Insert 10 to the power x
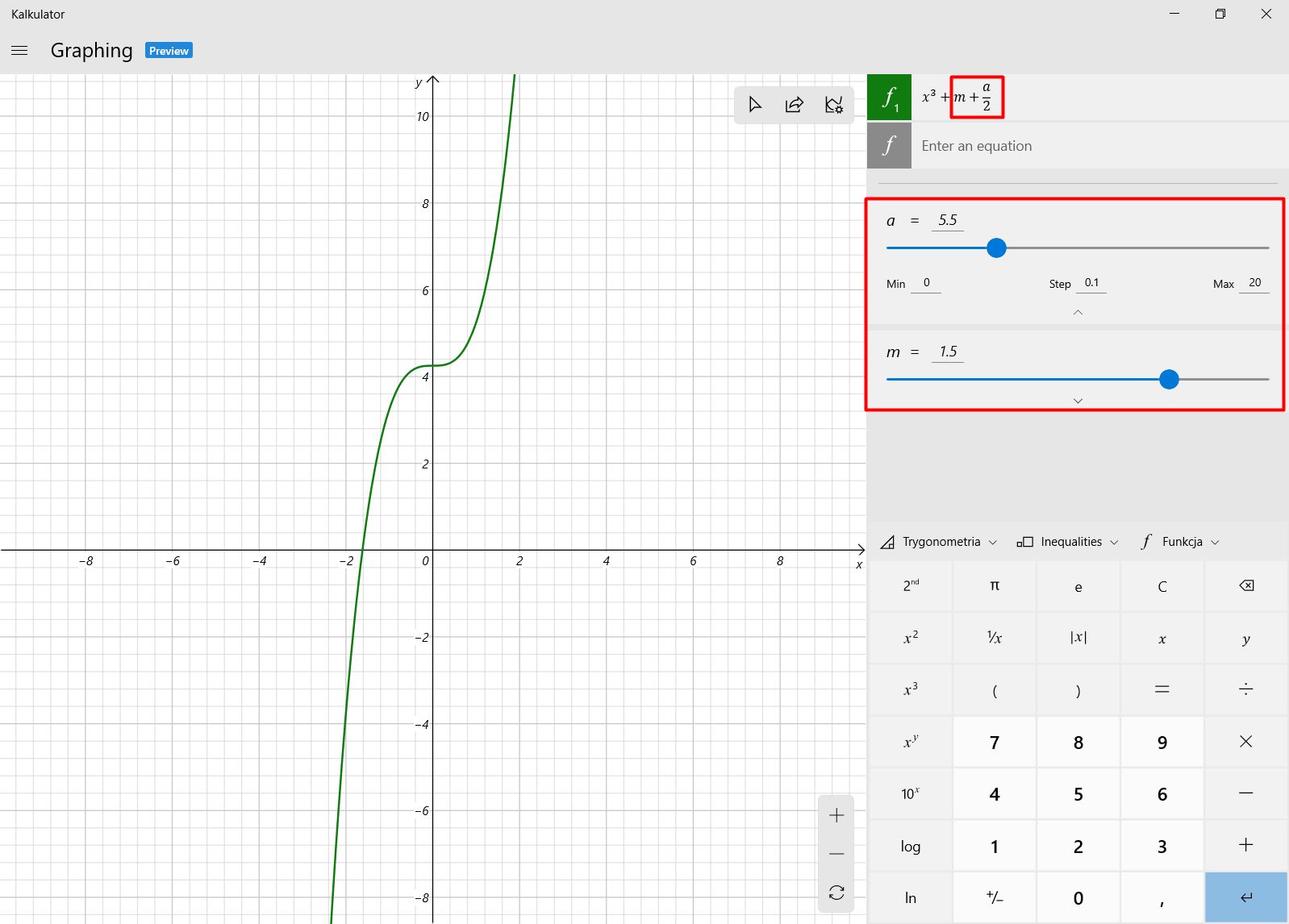Screen dimensions: 1289x924 pyautogui.click(x=911, y=794)
